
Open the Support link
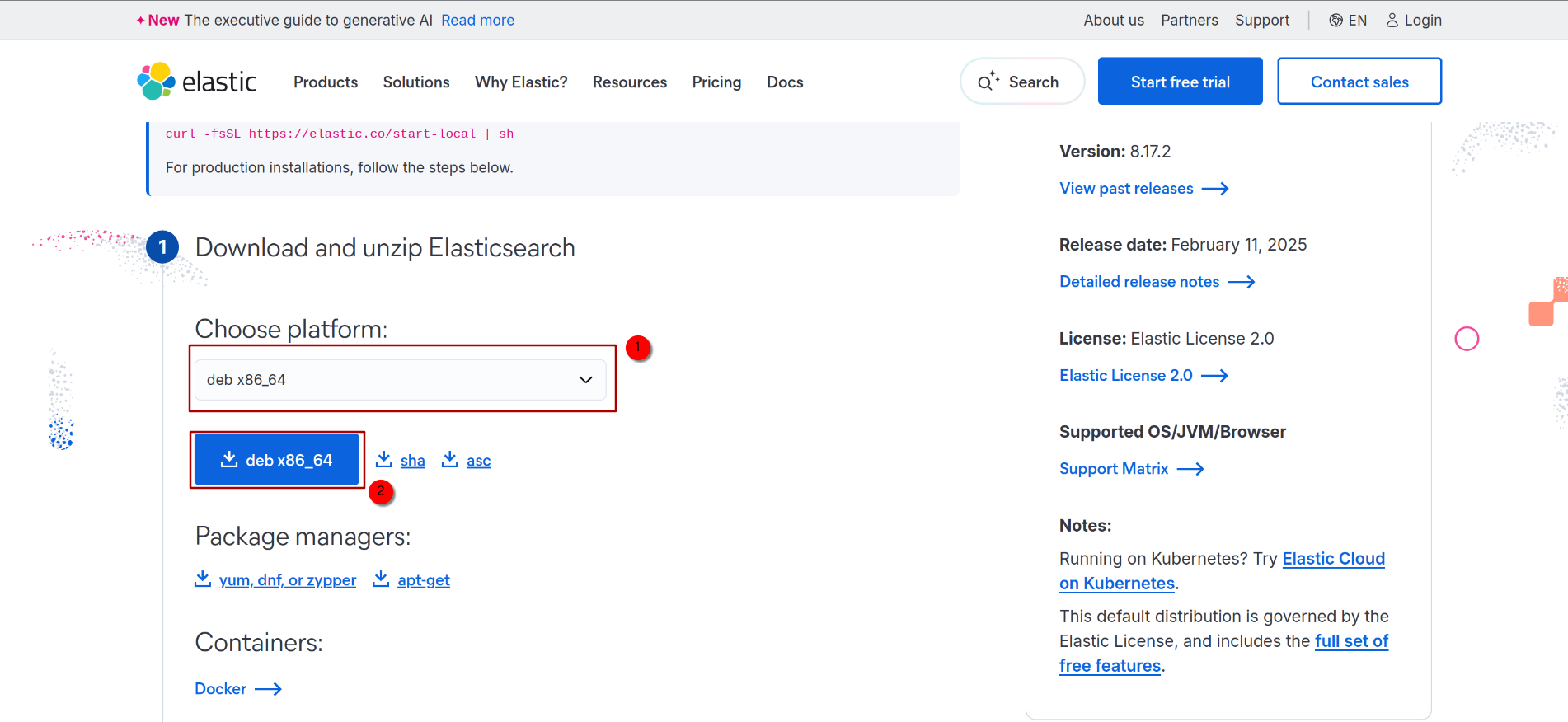coord(1262,21)
